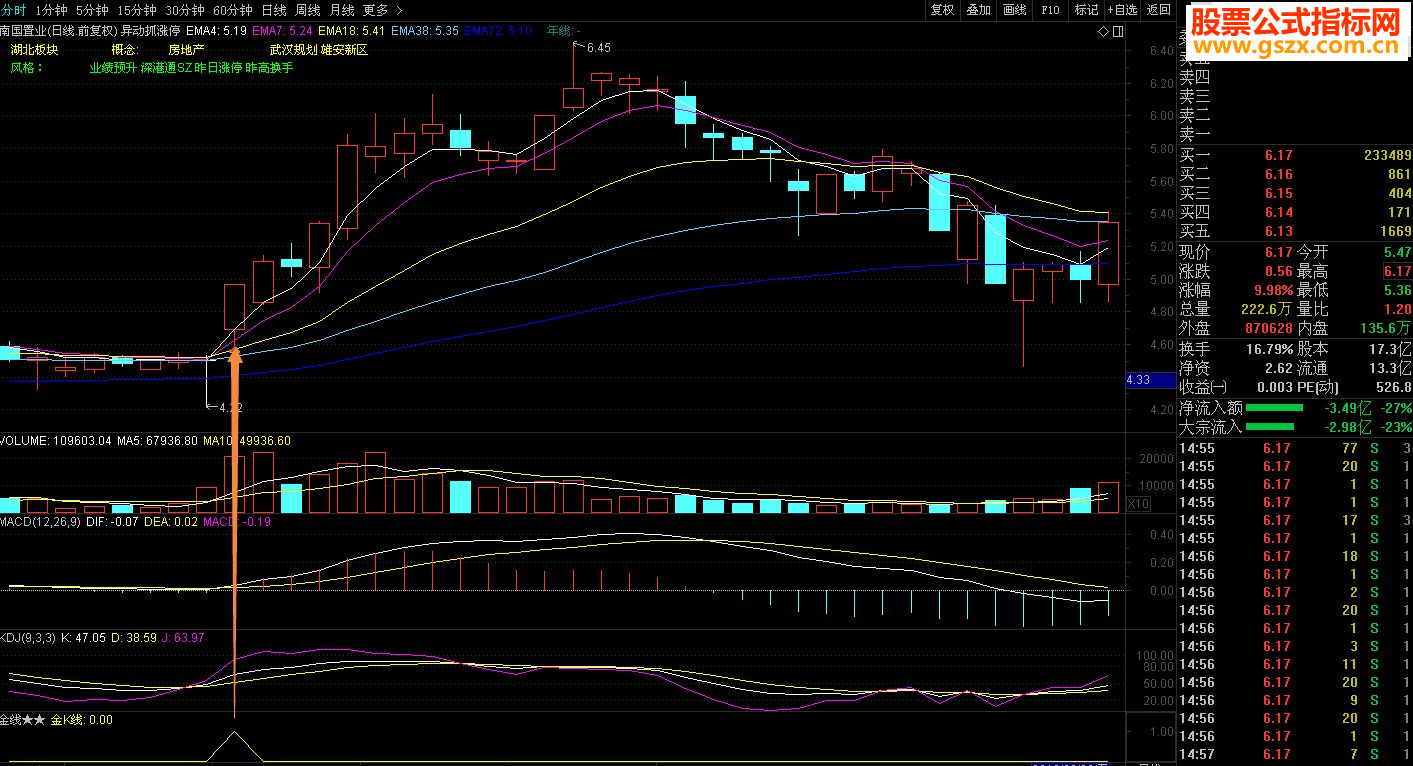1413x766 pixels.
Task: Select the EMA72 label
Action: point(497,31)
